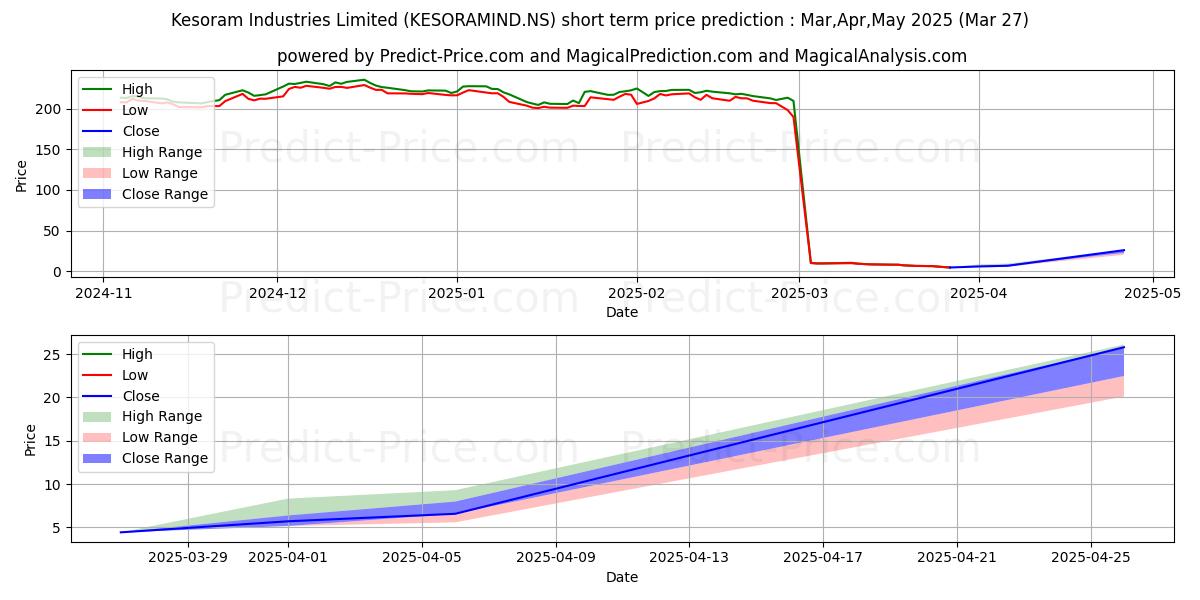This screenshot has width=1200, height=600.
Task: Click the 'powered by Predict-Price.com' subtitle text
Action: (x=621, y=56)
